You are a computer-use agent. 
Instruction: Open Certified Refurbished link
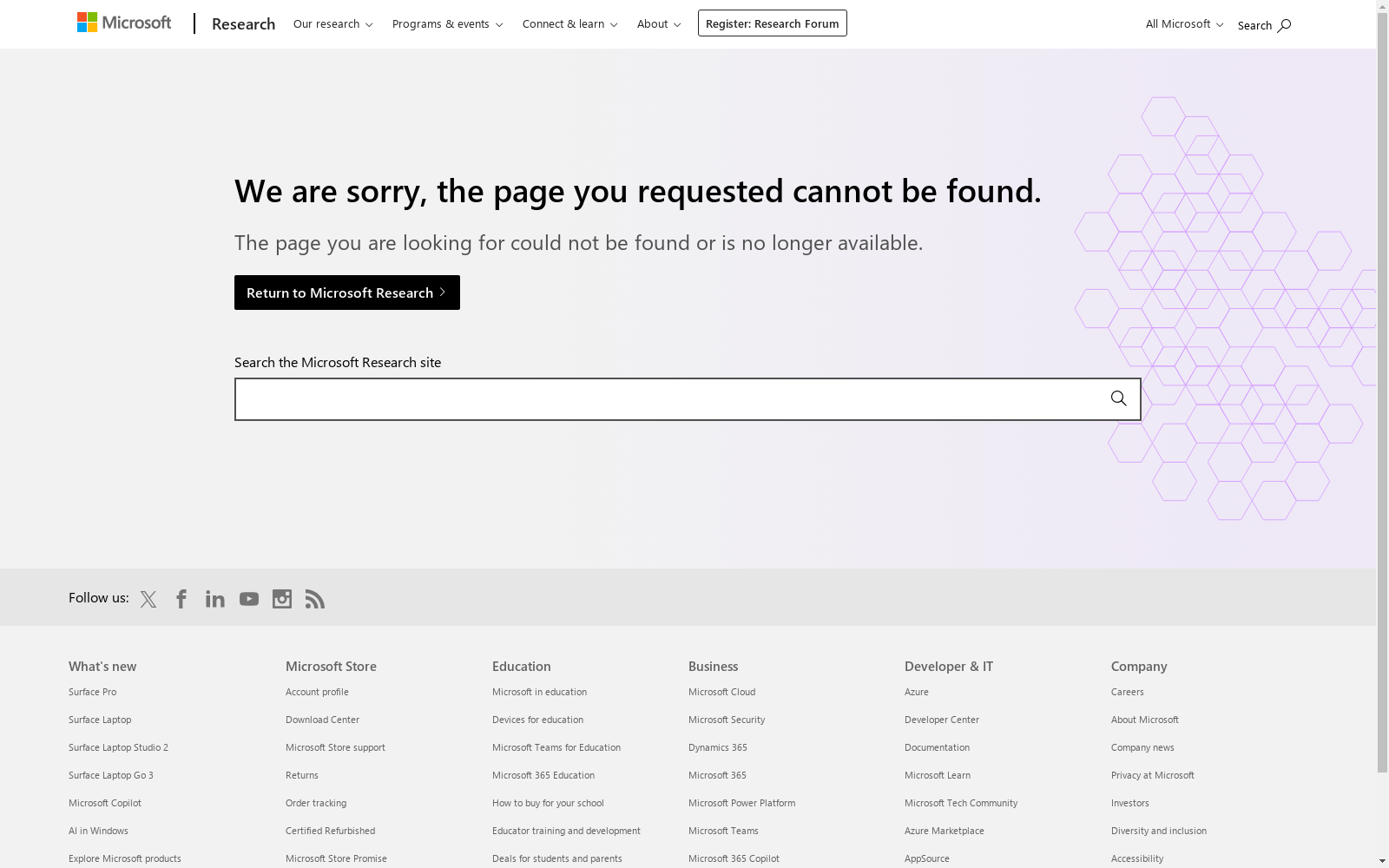(x=330, y=831)
